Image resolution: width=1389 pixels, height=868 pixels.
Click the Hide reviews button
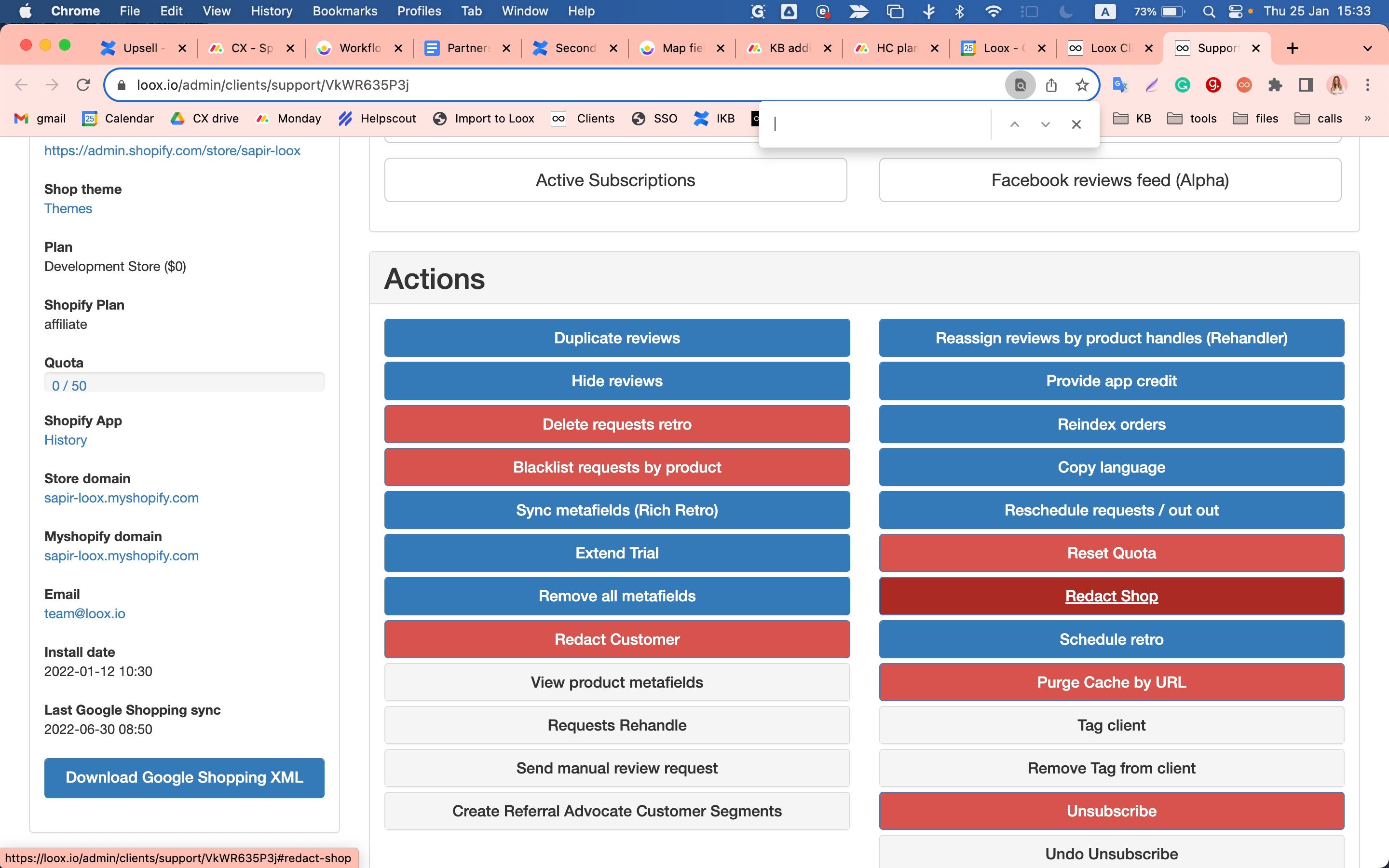616,380
